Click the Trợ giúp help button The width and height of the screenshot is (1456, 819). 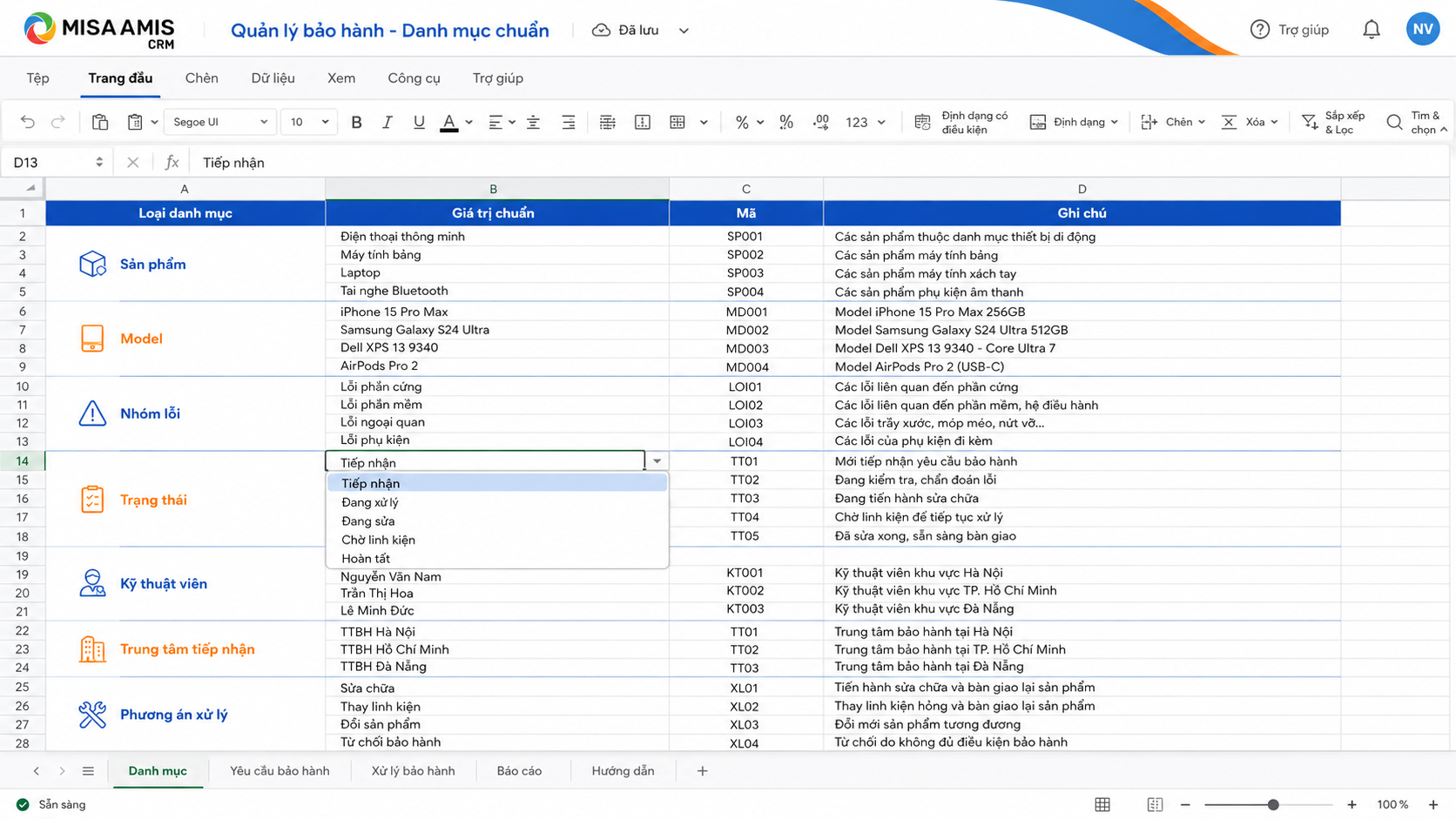[1290, 30]
